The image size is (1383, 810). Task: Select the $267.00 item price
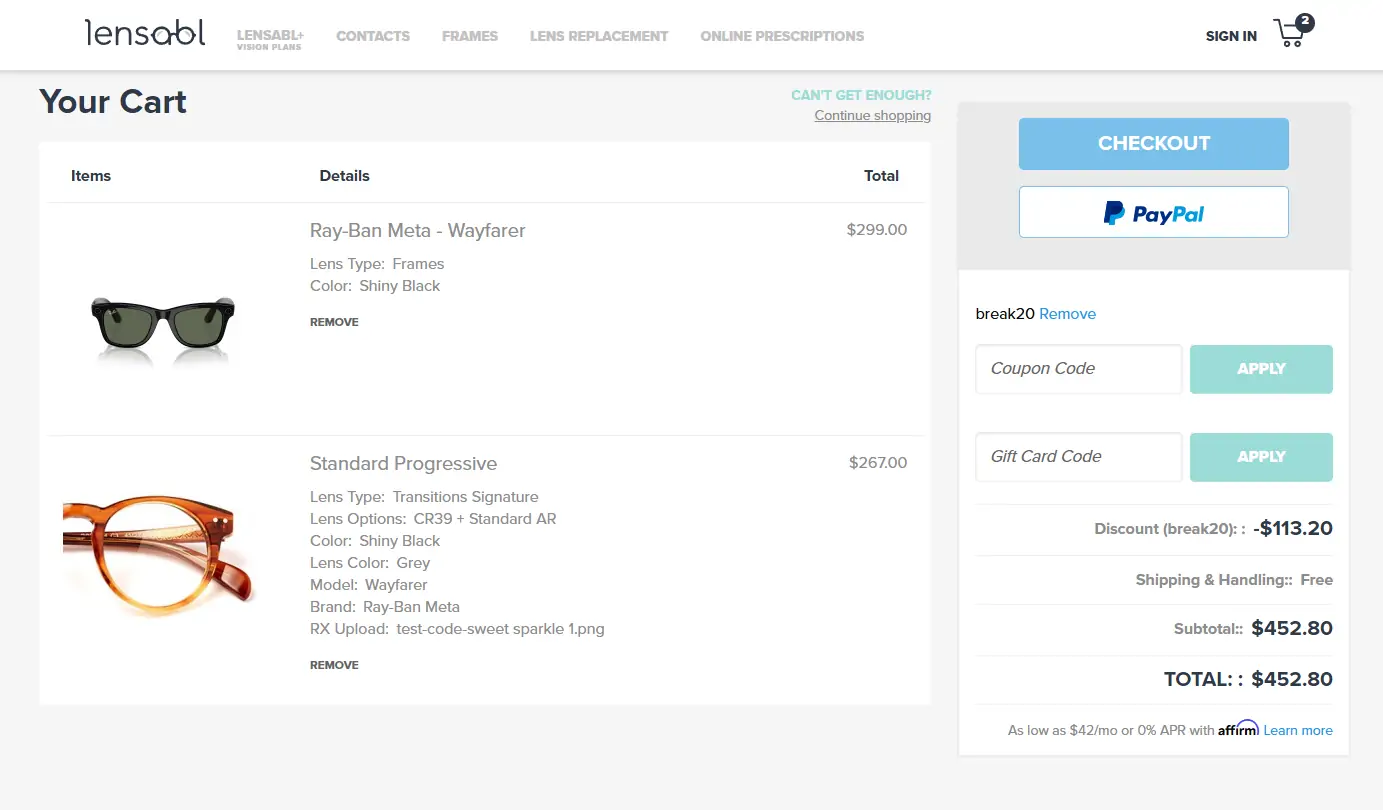[878, 463]
